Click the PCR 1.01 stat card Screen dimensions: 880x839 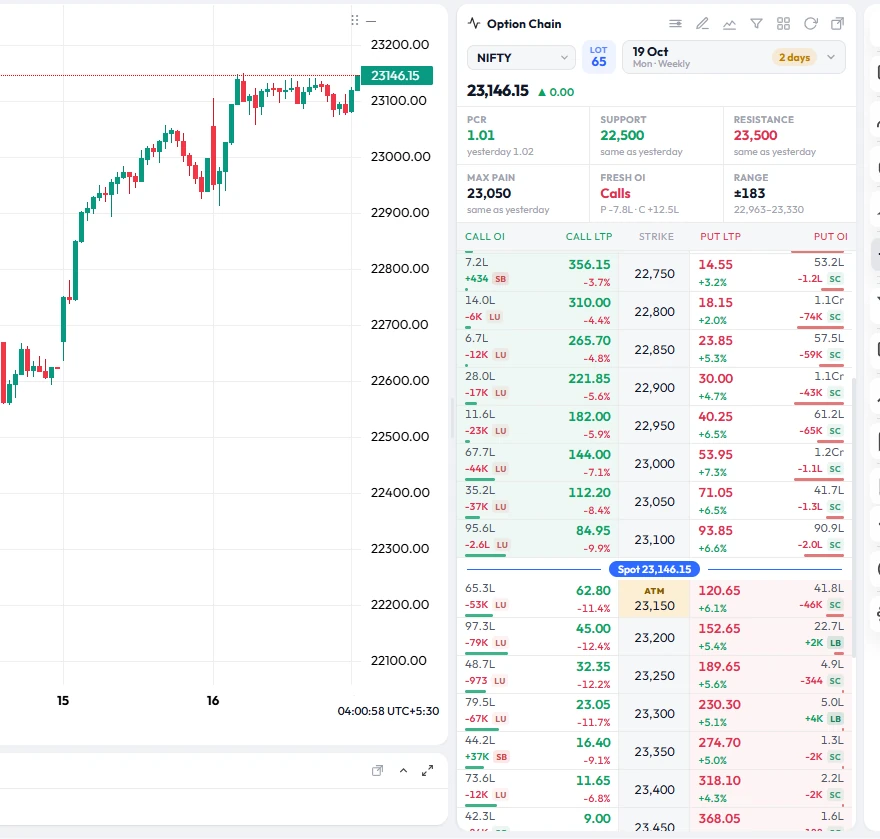point(523,135)
